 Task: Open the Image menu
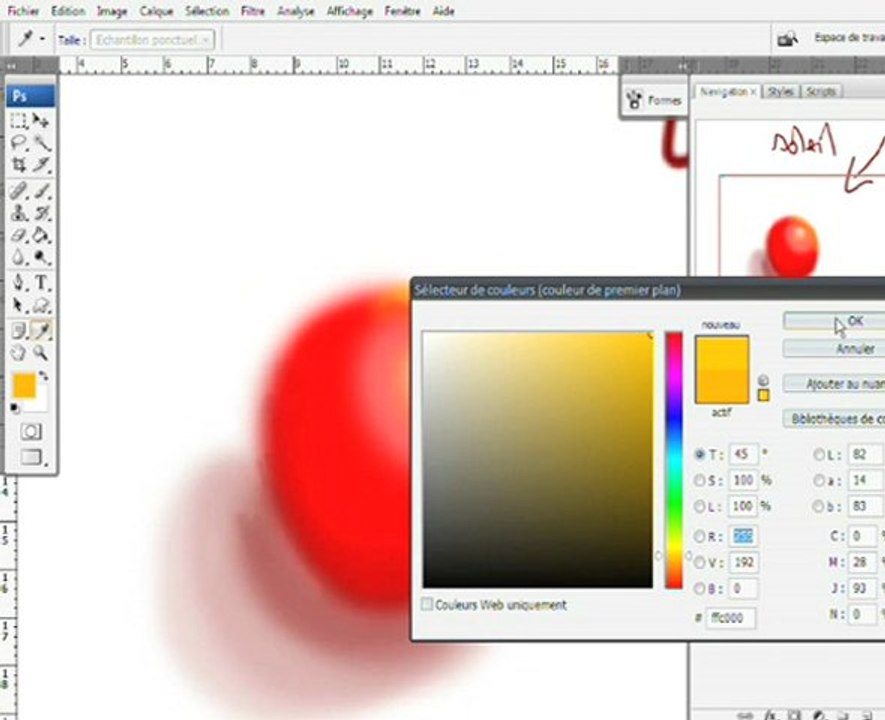tap(112, 11)
